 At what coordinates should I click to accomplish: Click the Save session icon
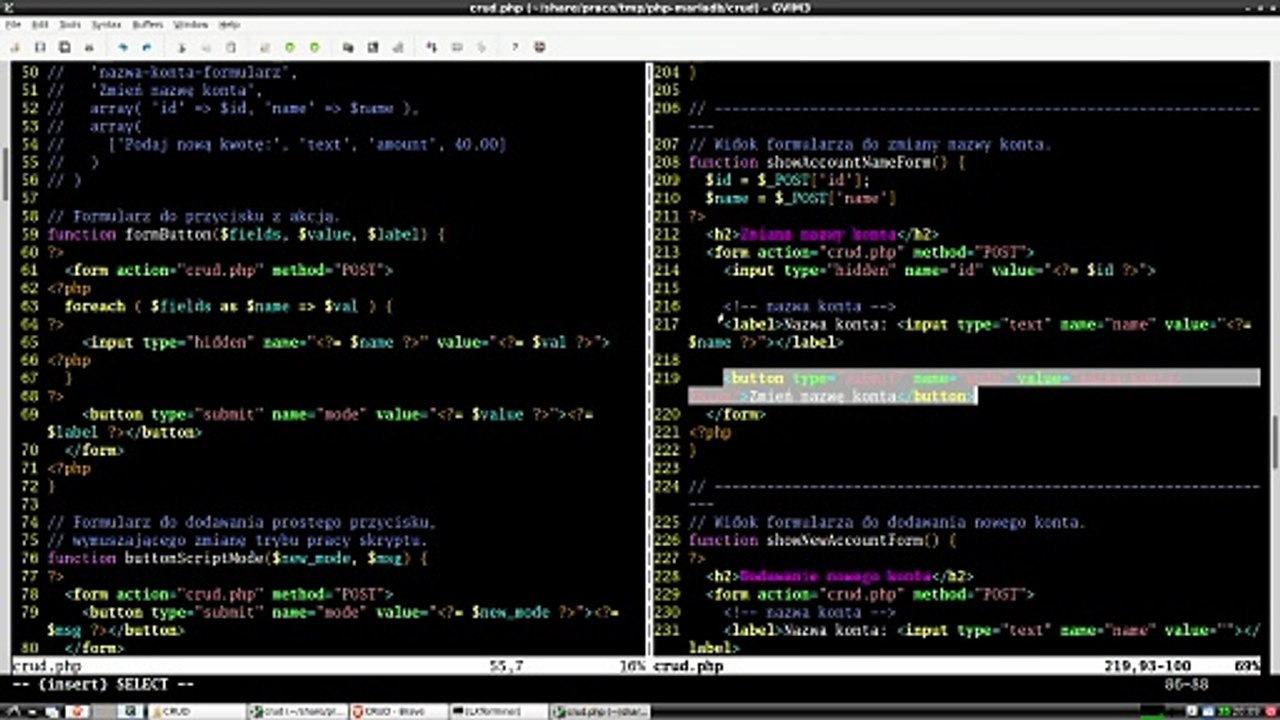373,47
